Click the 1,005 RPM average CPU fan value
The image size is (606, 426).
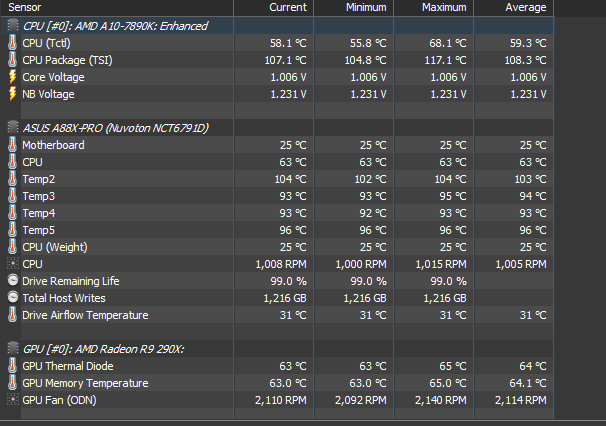pos(521,264)
